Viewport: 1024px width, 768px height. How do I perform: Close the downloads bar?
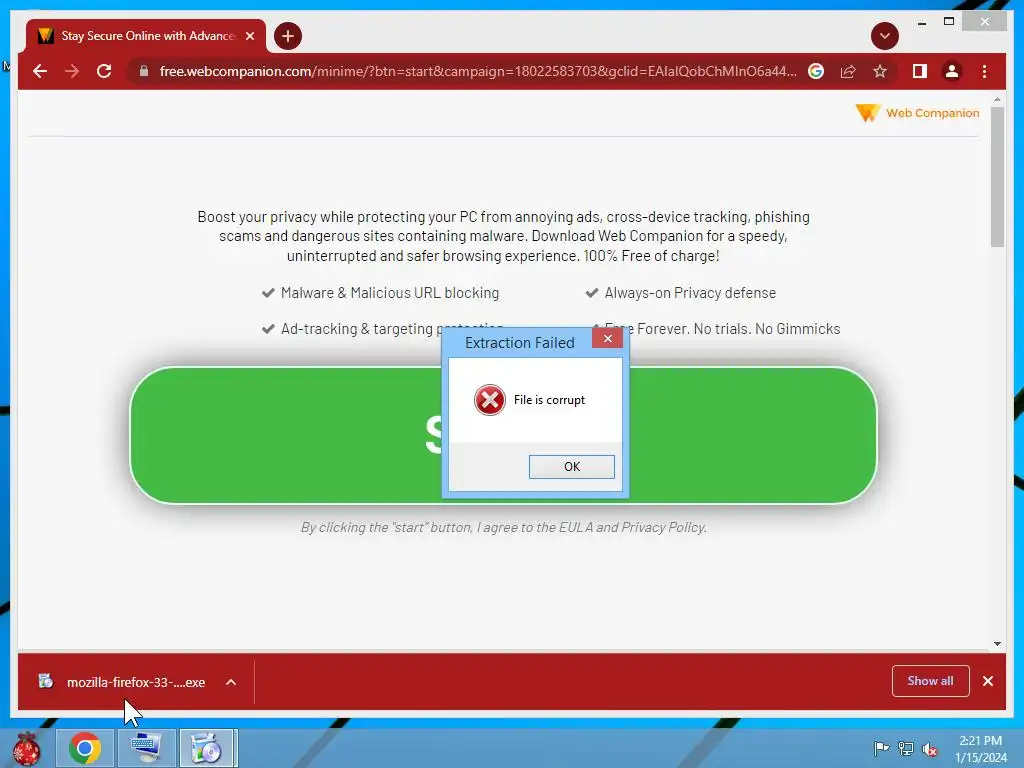[988, 681]
